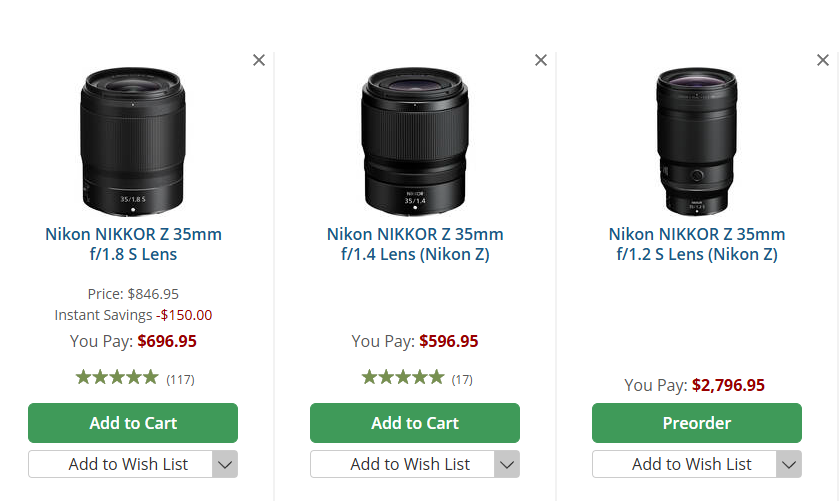Add f/1.8 S lens to Wish List
The width and height of the screenshot is (840, 501).
point(121,464)
